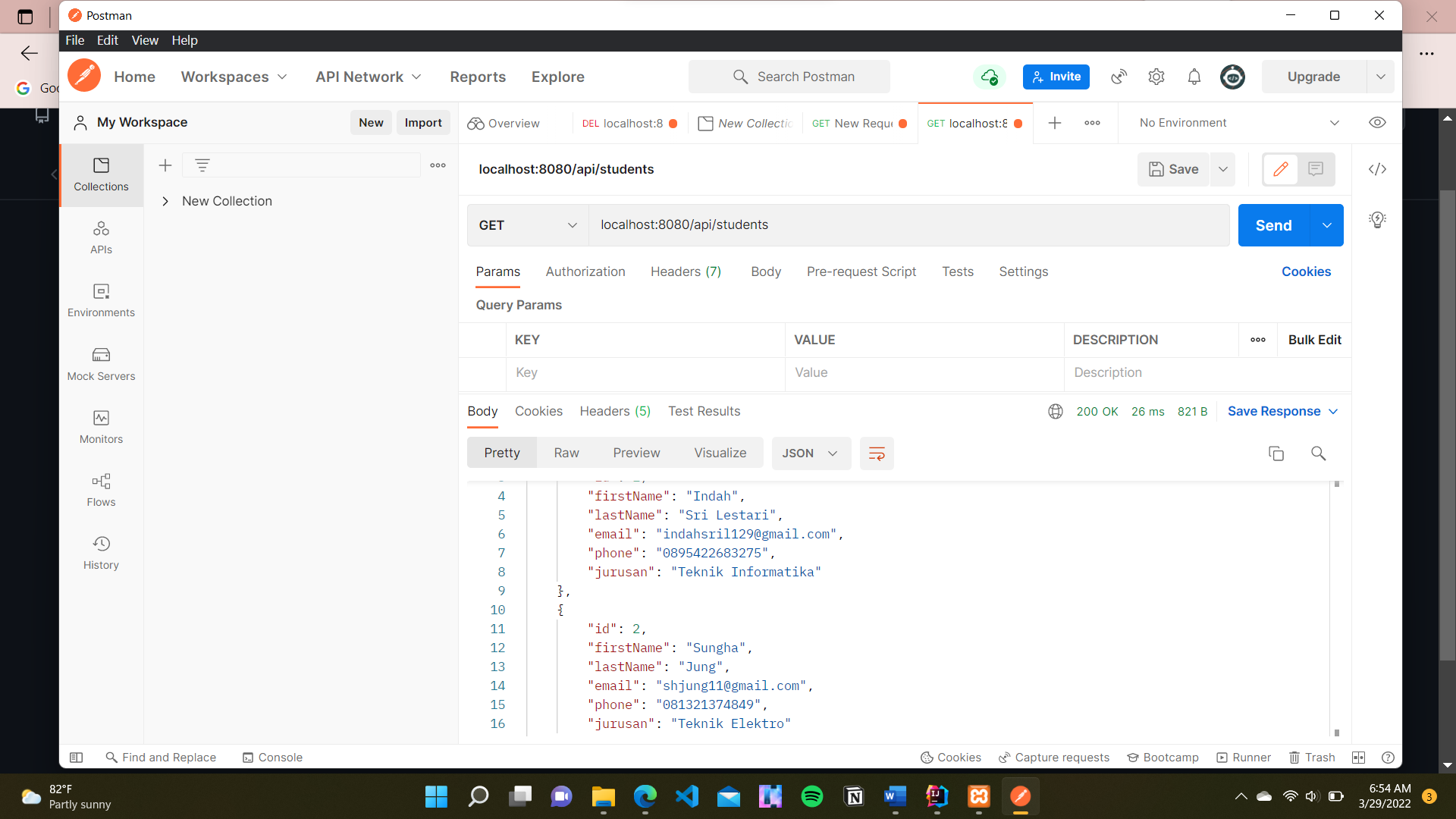Open the Monitors sidebar panel

tap(101, 426)
